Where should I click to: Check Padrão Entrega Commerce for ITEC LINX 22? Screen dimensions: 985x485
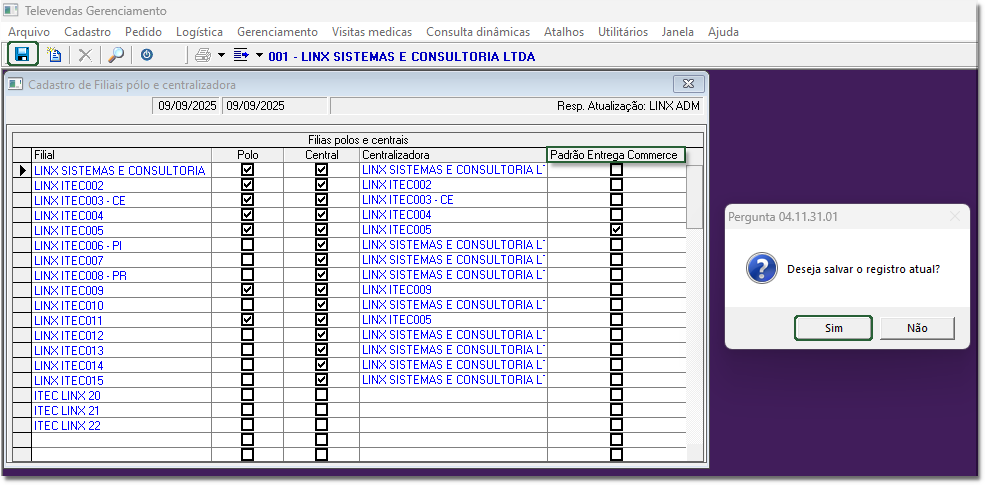tap(617, 425)
